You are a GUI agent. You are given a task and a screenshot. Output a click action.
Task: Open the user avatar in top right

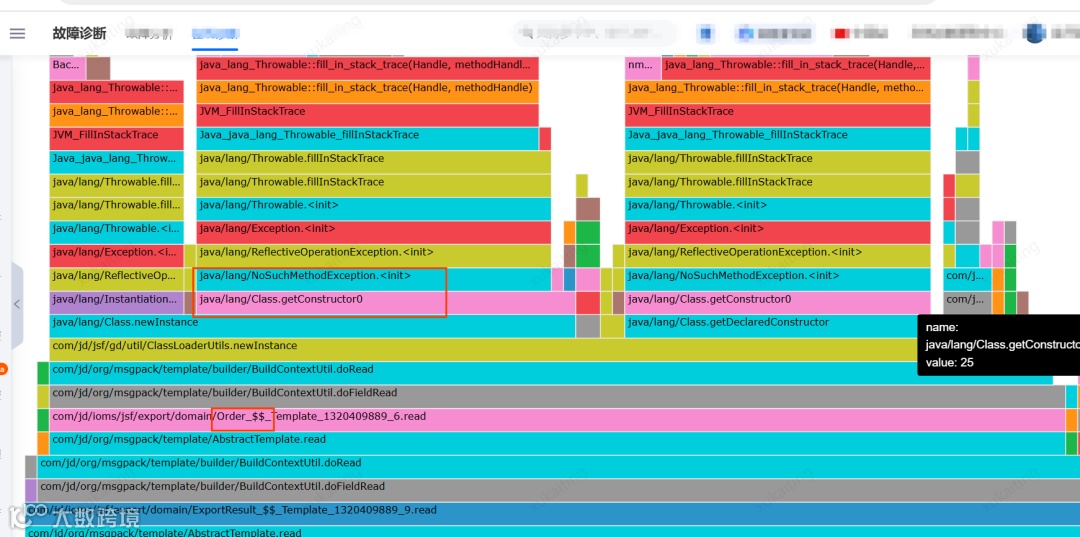(1035, 33)
